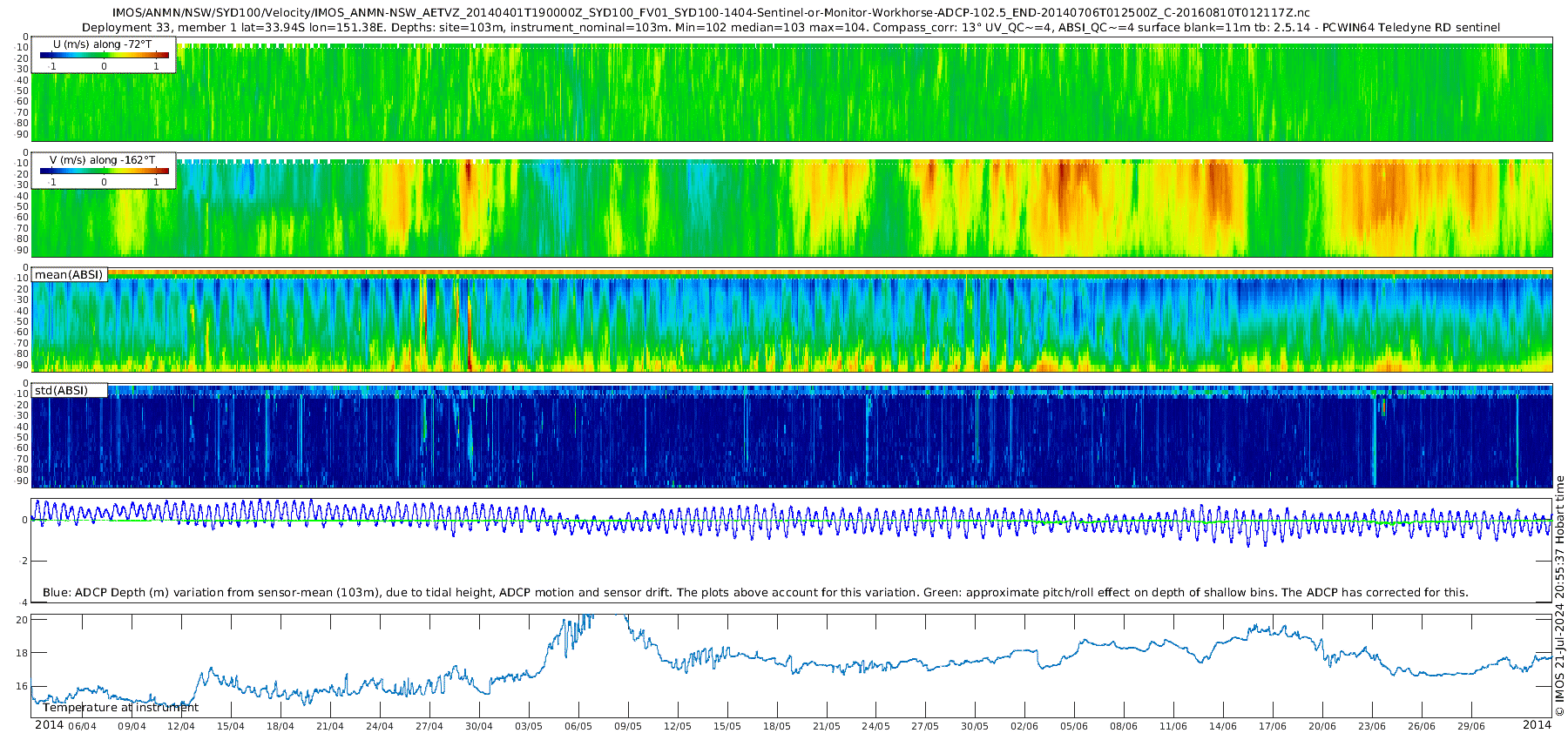Image resolution: width=1568 pixels, height=740 pixels.
Task: Click the 2014 year label at left of axis
Action: [49, 725]
